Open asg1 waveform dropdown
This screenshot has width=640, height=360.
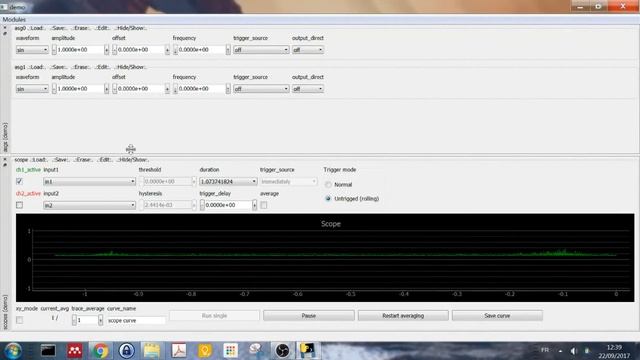tap(32, 89)
